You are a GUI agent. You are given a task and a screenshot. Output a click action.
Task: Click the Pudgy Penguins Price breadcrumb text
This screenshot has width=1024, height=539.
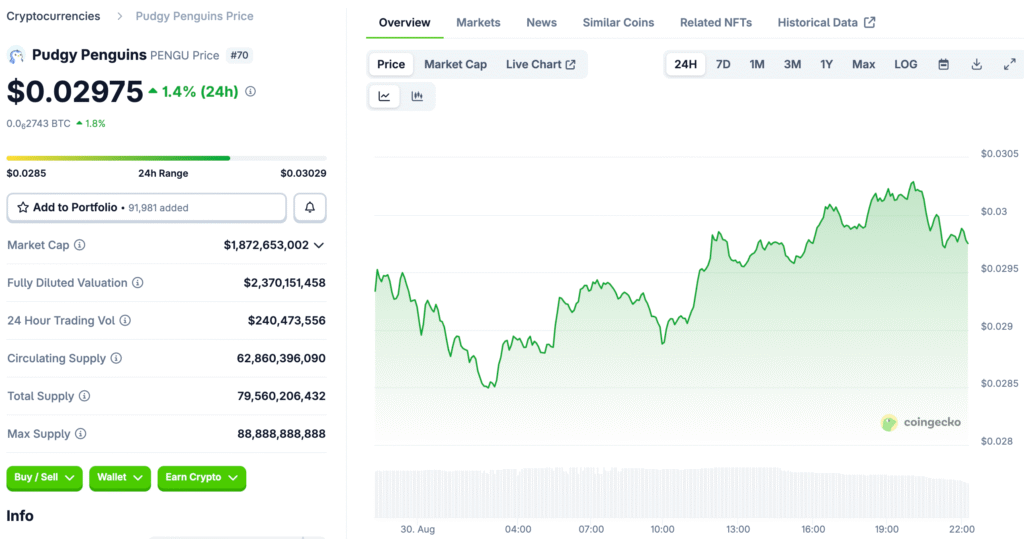click(x=195, y=16)
